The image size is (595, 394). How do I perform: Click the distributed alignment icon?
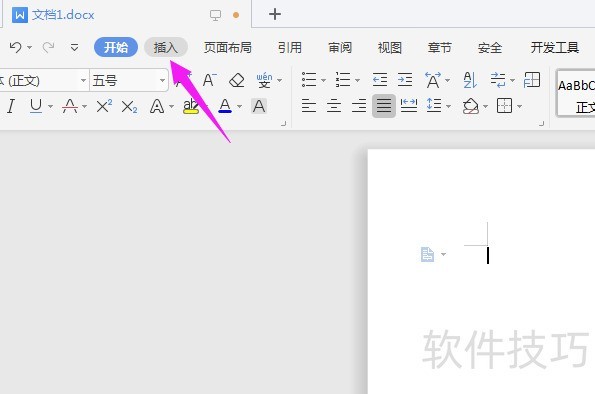[409, 106]
